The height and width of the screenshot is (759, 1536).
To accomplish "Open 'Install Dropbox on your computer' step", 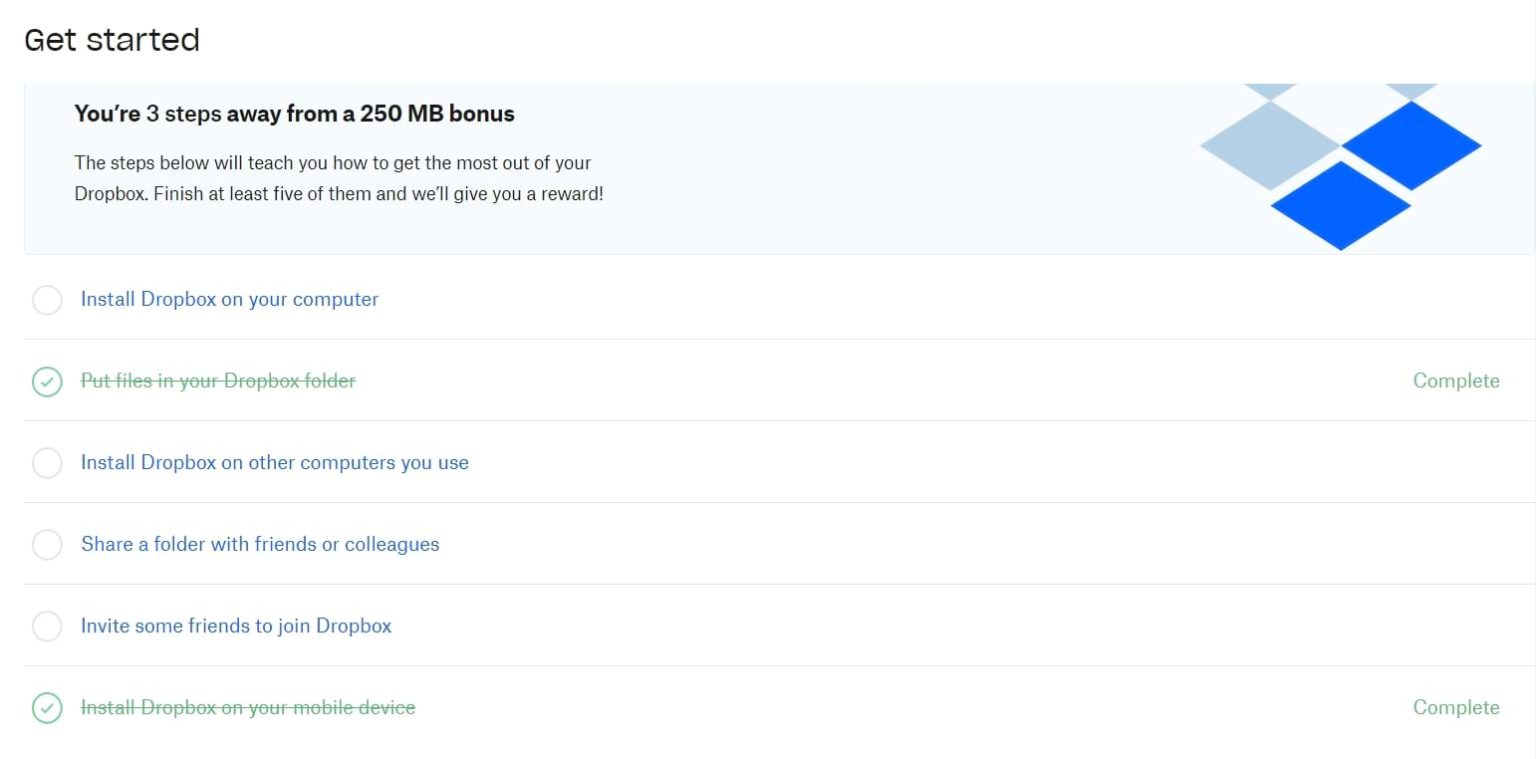I will (x=229, y=300).
